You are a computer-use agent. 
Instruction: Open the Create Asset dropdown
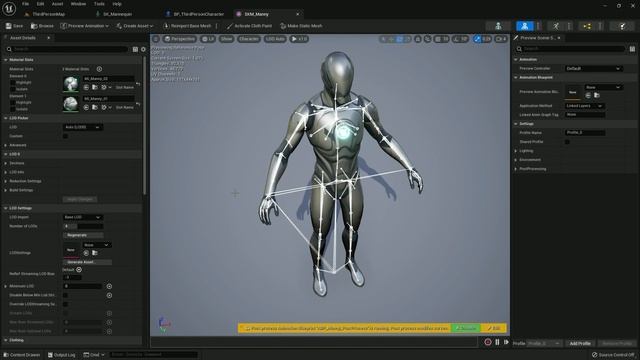coord(135,26)
